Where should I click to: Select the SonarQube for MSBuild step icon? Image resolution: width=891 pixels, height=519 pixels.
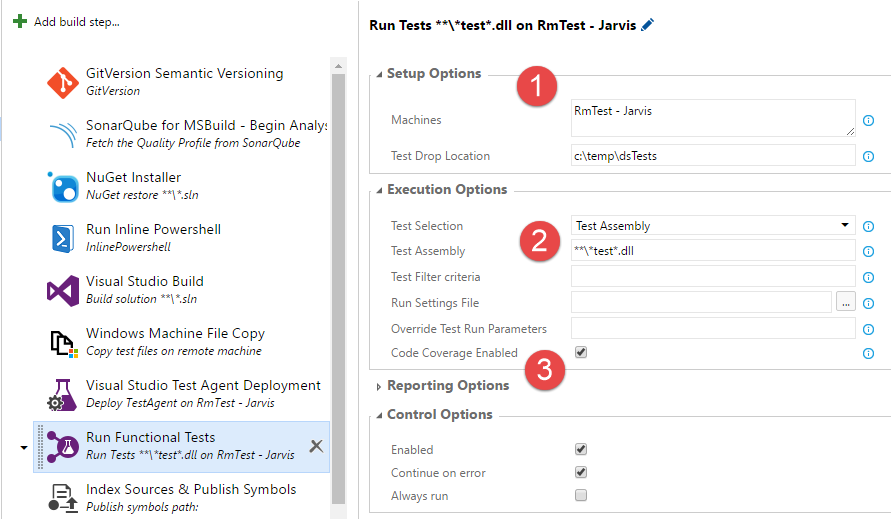pyautogui.click(x=63, y=135)
